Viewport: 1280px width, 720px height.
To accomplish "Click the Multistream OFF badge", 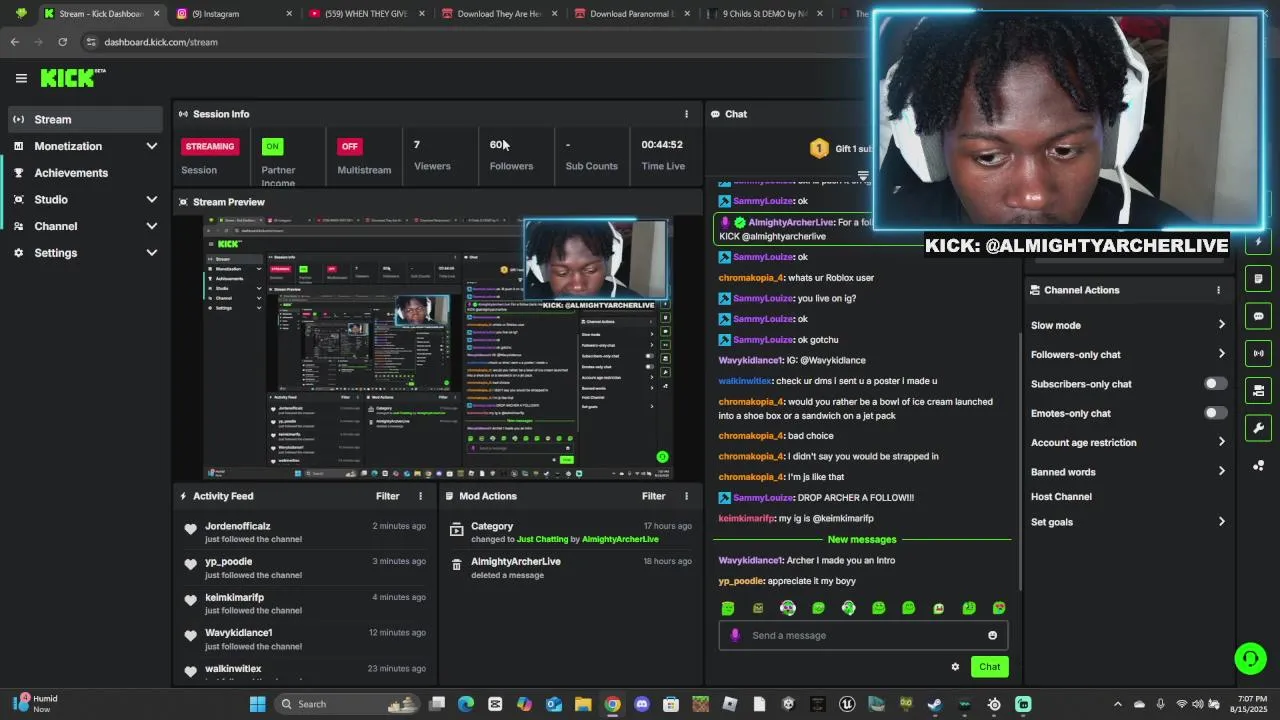I will click(x=349, y=146).
